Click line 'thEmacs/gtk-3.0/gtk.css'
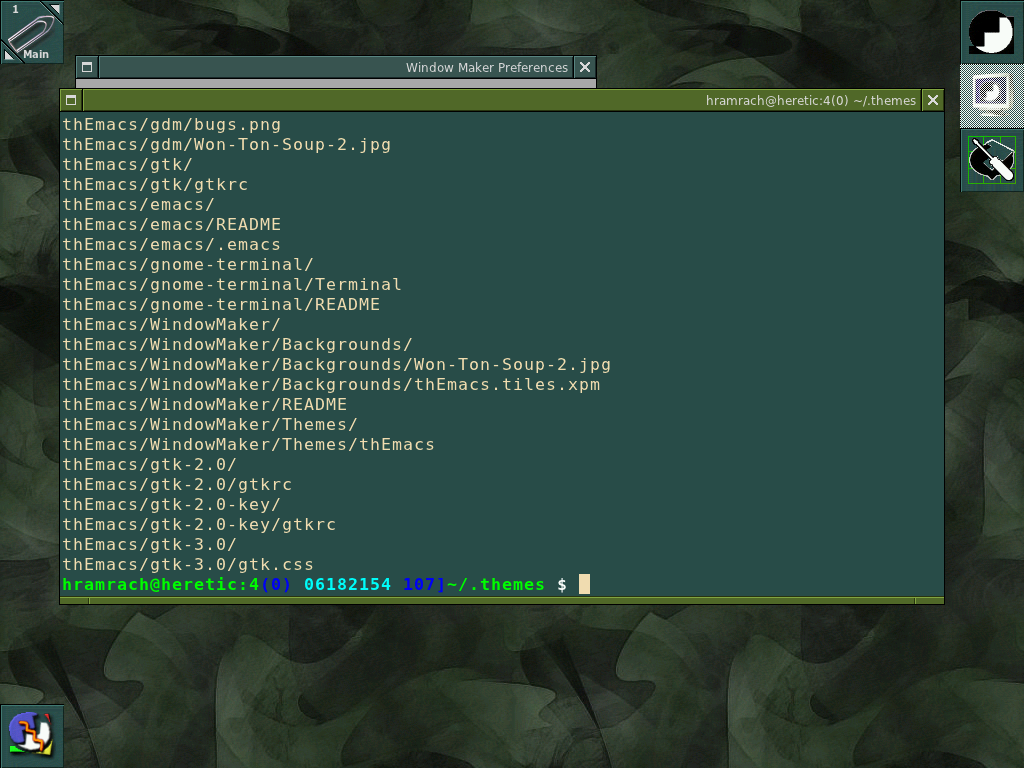Image resolution: width=1024 pixels, height=768 pixels. (x=188, y=564)
